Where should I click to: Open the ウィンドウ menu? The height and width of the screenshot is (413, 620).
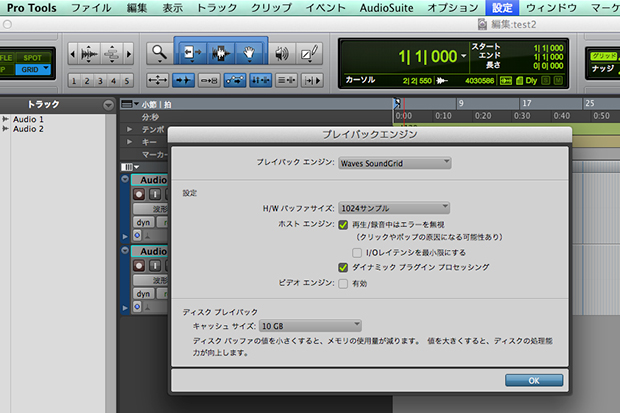pyautogui.click(x=551, y=8)
